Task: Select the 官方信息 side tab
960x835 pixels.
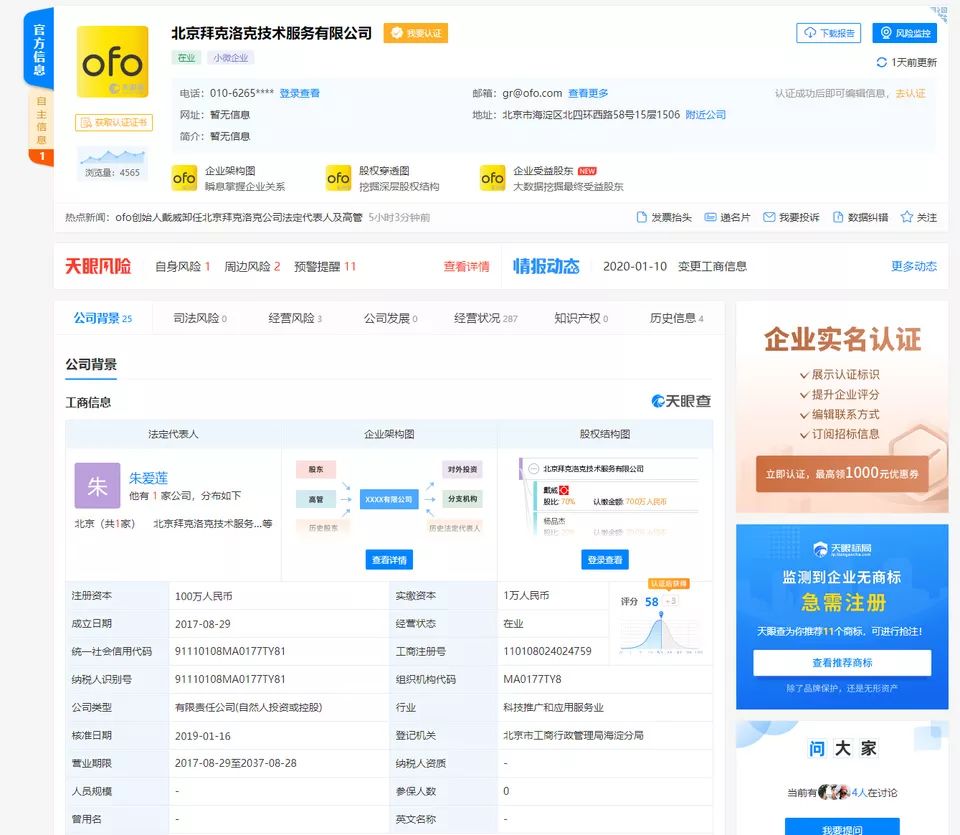Action: click(x=39, y=49)
